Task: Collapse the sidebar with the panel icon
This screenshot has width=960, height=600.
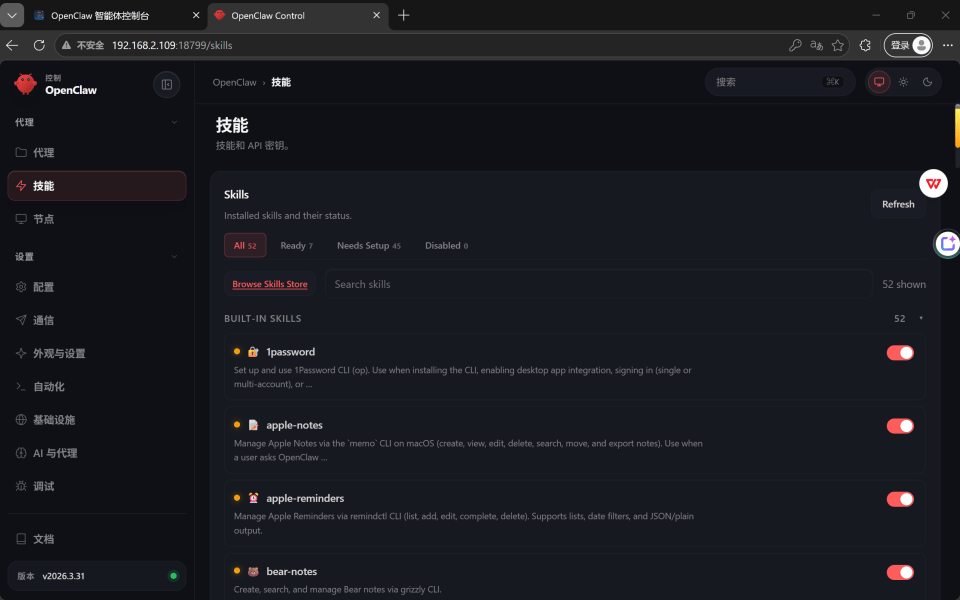Action: (x=167, y=84)
